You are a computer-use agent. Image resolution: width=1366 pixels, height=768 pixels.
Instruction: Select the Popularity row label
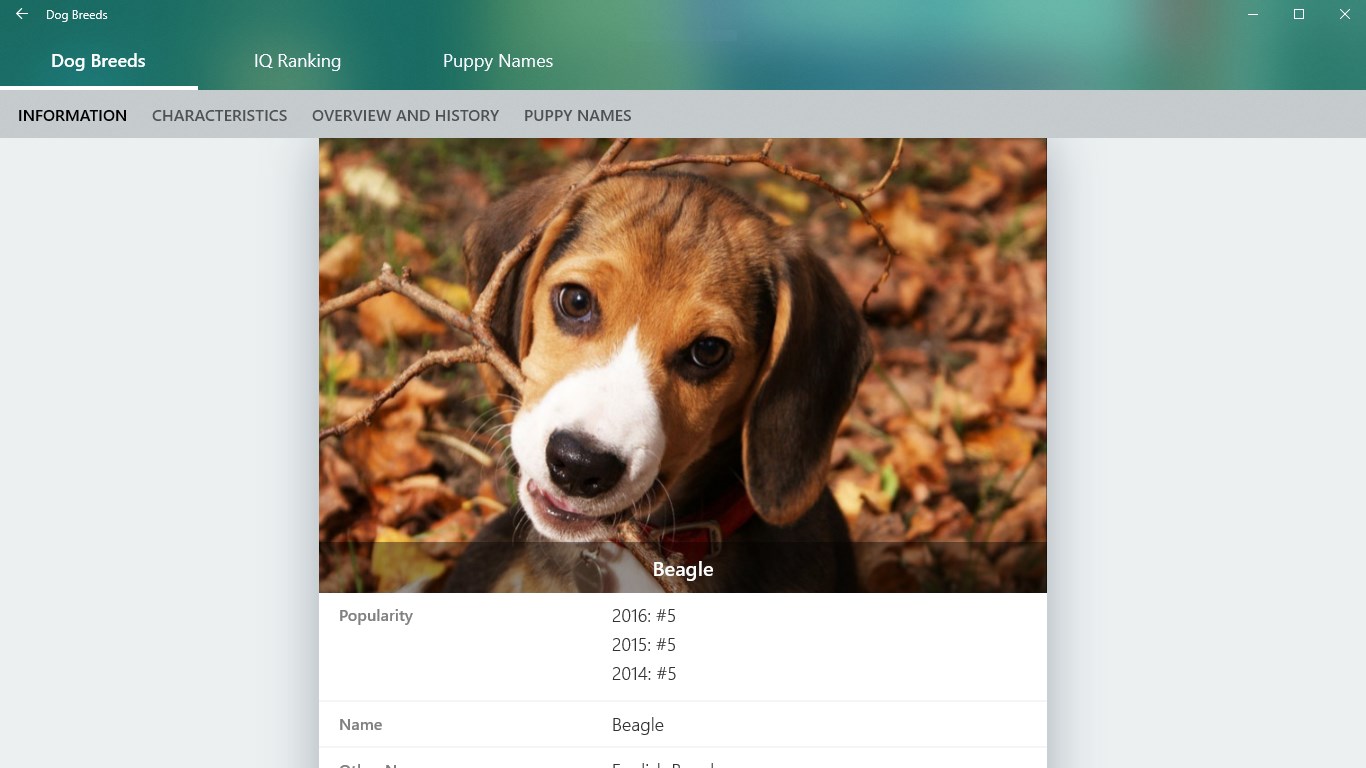point(376,616)
